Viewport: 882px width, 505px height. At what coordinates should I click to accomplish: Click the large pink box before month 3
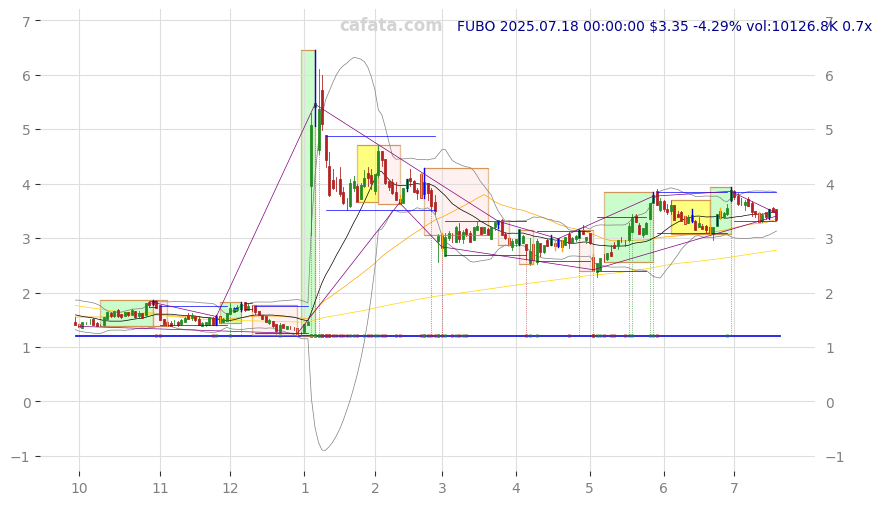pos(456,201)
